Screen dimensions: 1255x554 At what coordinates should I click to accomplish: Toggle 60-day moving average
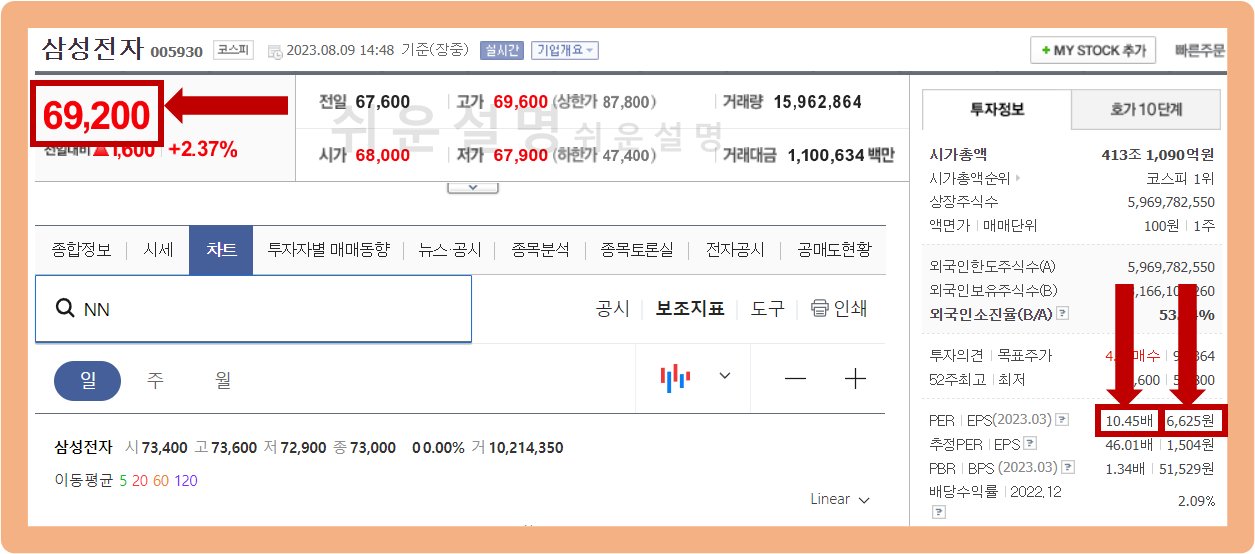(x=161, y=481)
